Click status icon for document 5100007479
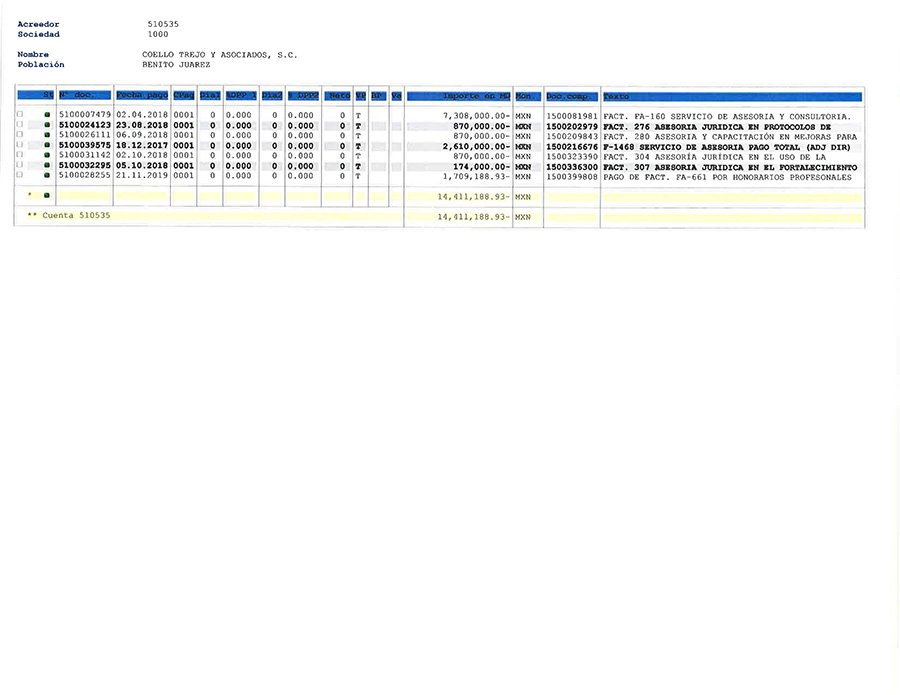The height and width of the screenshot is (695, 900). [47, 116]
